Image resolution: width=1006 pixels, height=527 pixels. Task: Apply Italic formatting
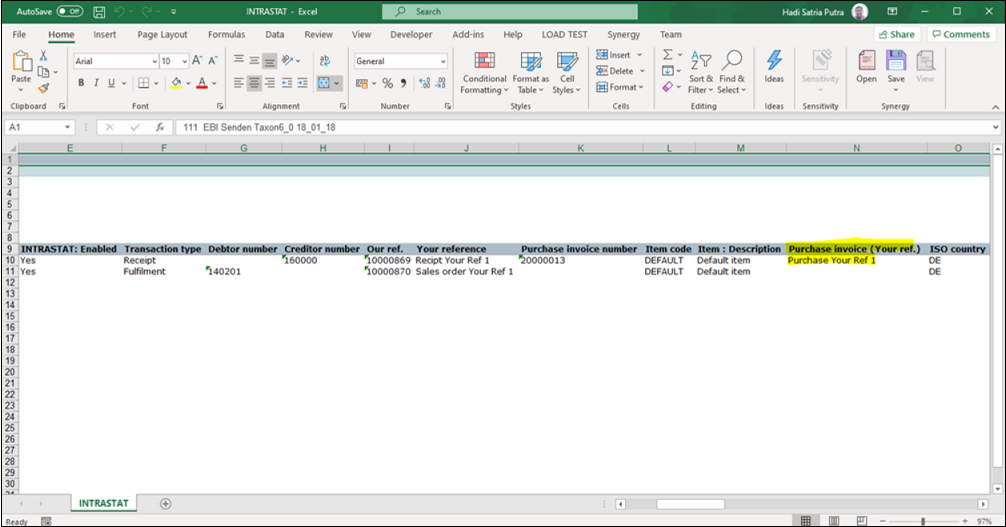pos(96,83)
